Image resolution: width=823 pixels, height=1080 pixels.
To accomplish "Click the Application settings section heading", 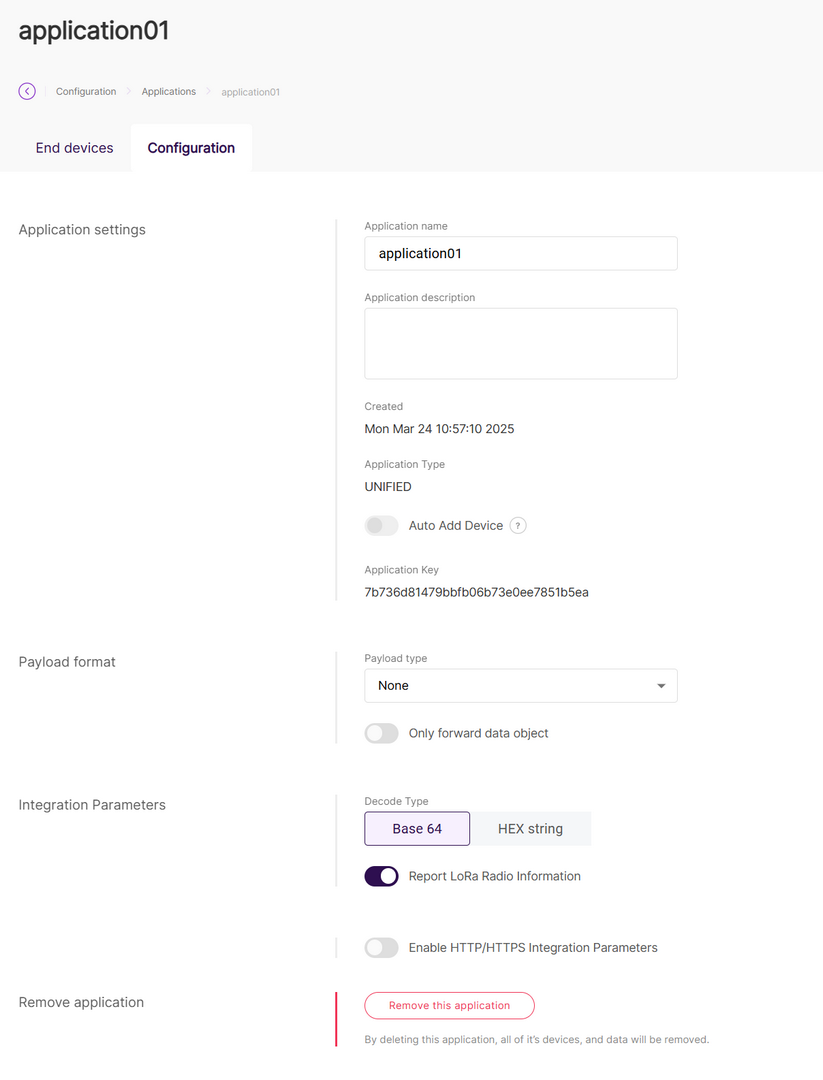I will [x=82, y=230].
